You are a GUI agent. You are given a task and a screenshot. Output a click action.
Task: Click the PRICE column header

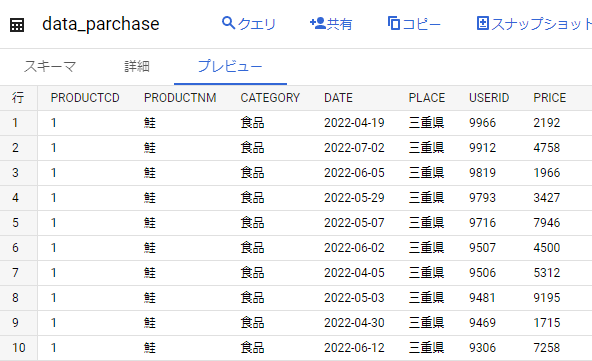point(550,98)
